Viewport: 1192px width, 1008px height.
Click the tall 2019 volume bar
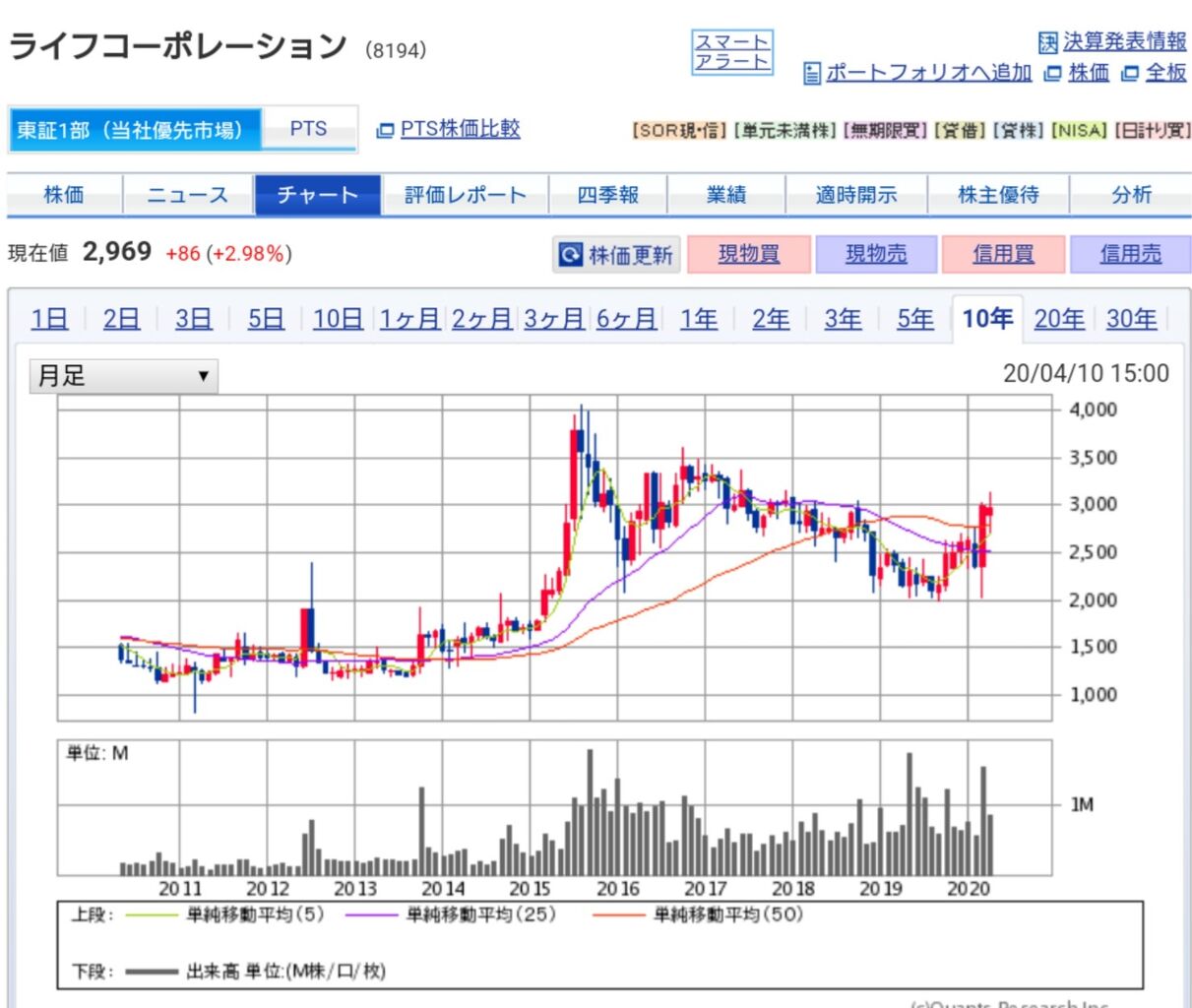[x=910, y=814]
